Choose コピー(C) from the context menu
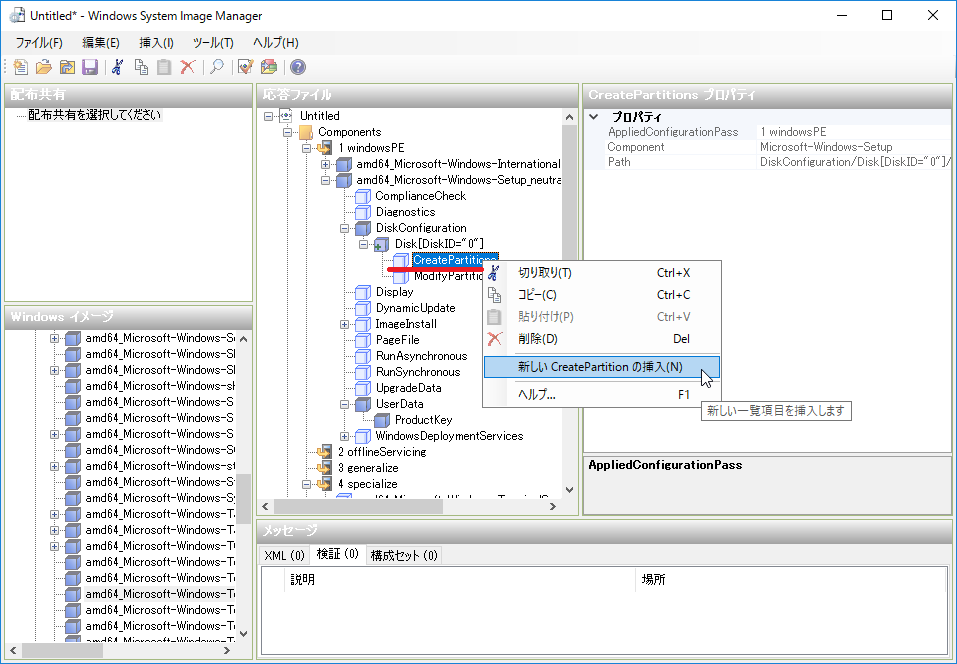Screen dimensions: 957x664 tap(602, 295)
